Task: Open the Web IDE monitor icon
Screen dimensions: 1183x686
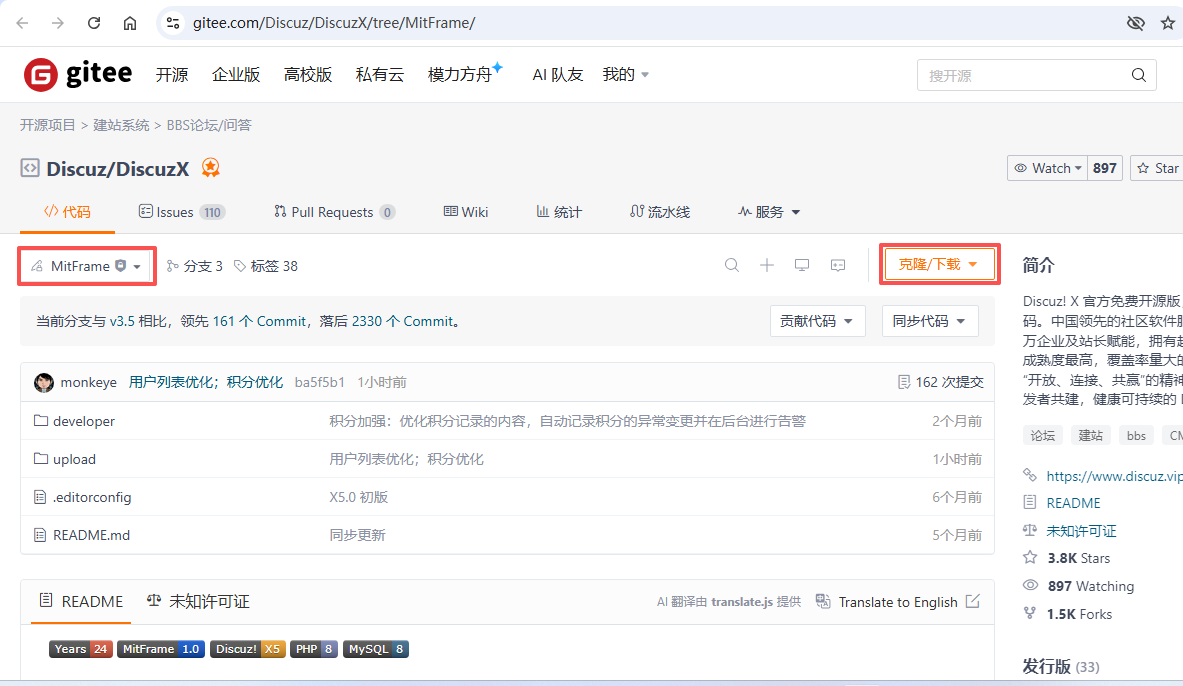Action: click(802, 265)
